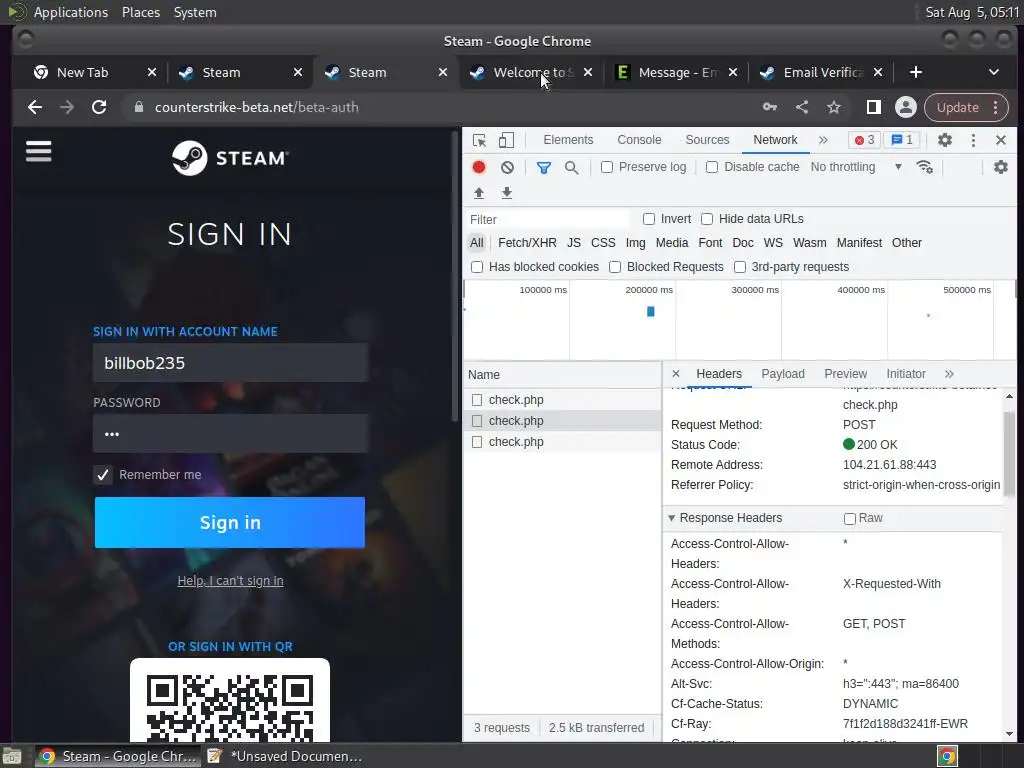Switch to the Sources panel
This screenshot has width=1024, height=768.
click(707, 140)
